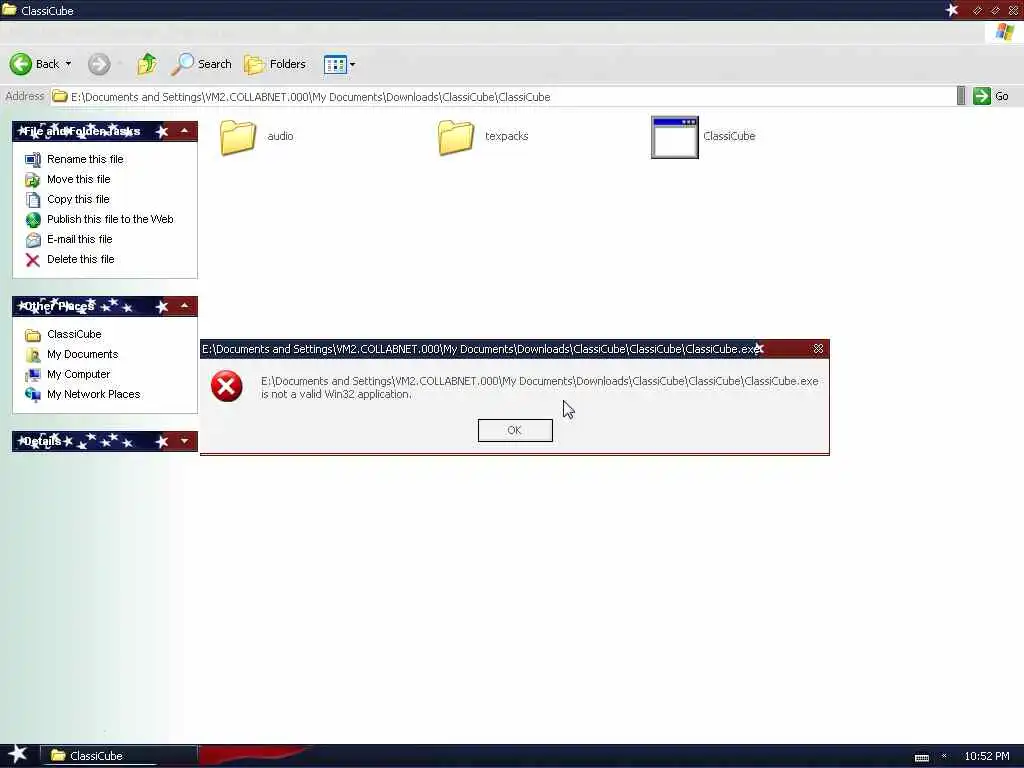Click Move this file
The image size is (1024, 768).
[x=78, y=179]
